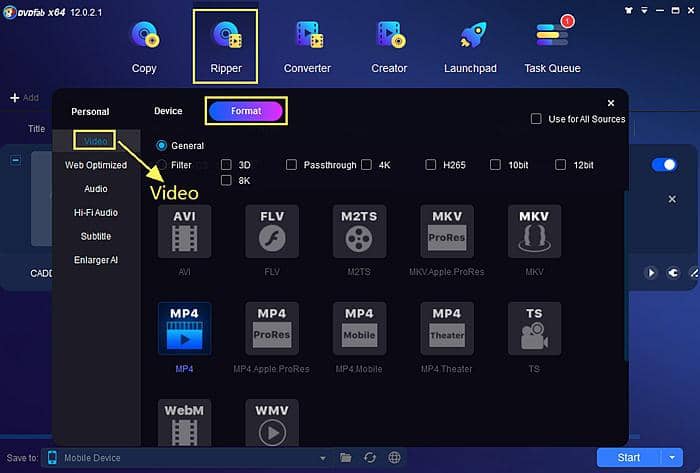Viewport: 700px width, 473px height.
Task: Enable the 12bit filter checkbox
Action: click(x=560, y=165)
